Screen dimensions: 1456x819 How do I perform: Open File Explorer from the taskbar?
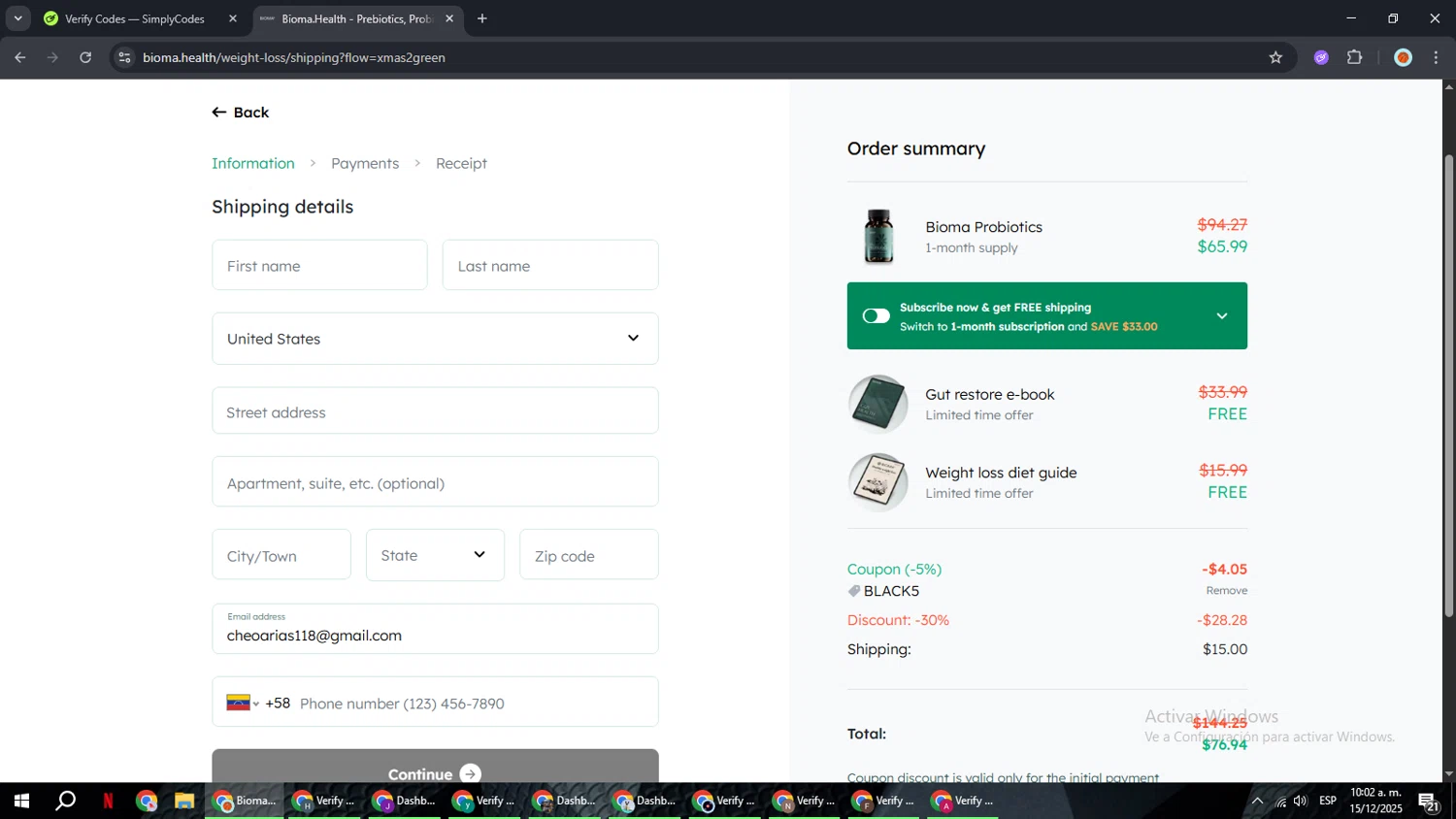(183, 801)
